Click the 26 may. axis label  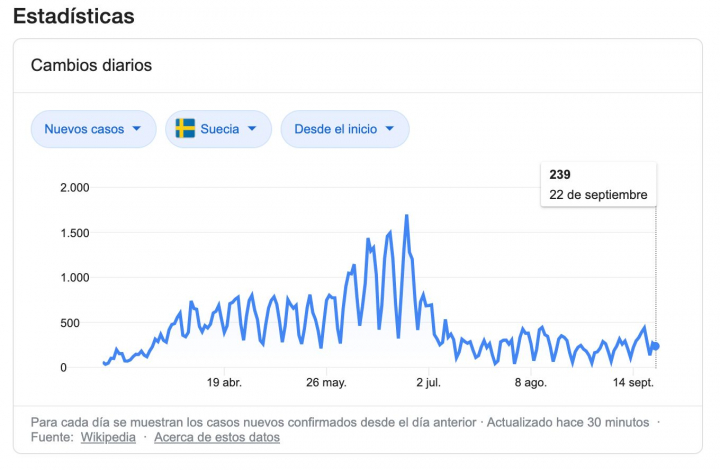(x=327, y=383)
